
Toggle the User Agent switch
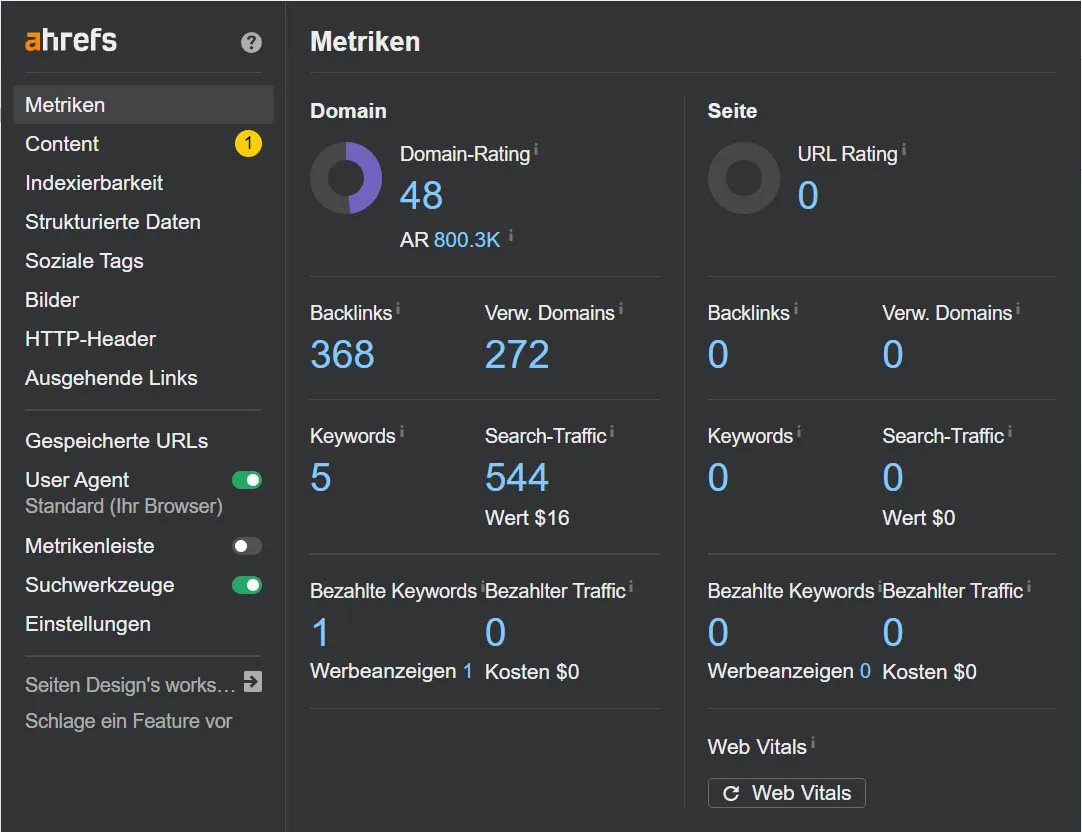(x=247, y=480)
